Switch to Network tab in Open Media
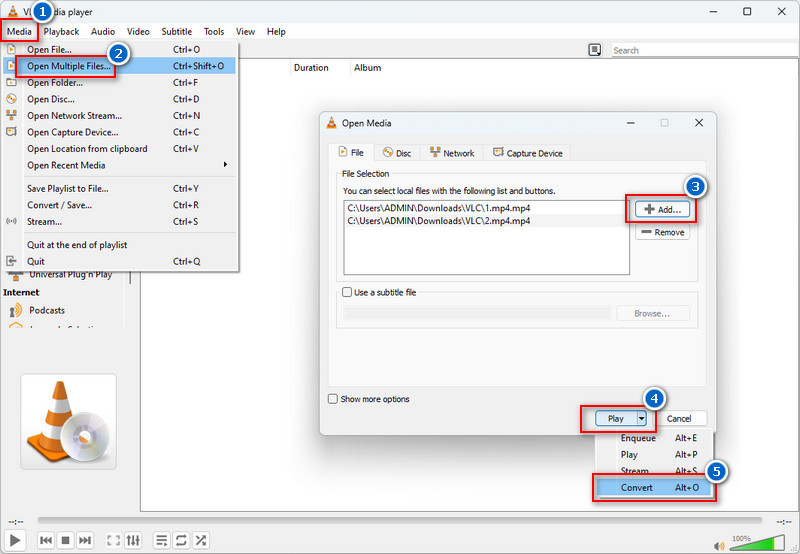800x554 pixels. [x=452, y=153]
